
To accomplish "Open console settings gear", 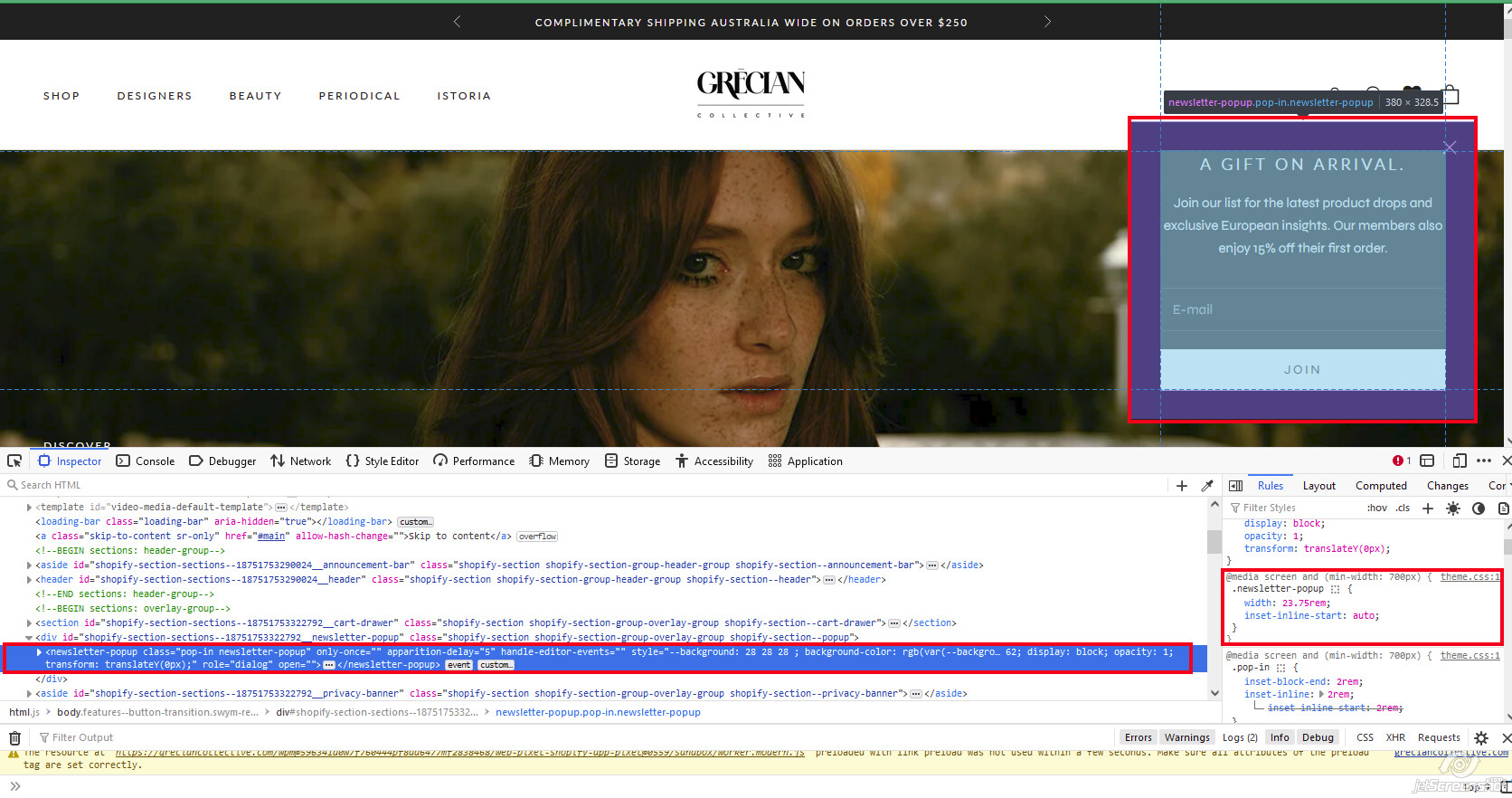I will (x=1481, y=738).
